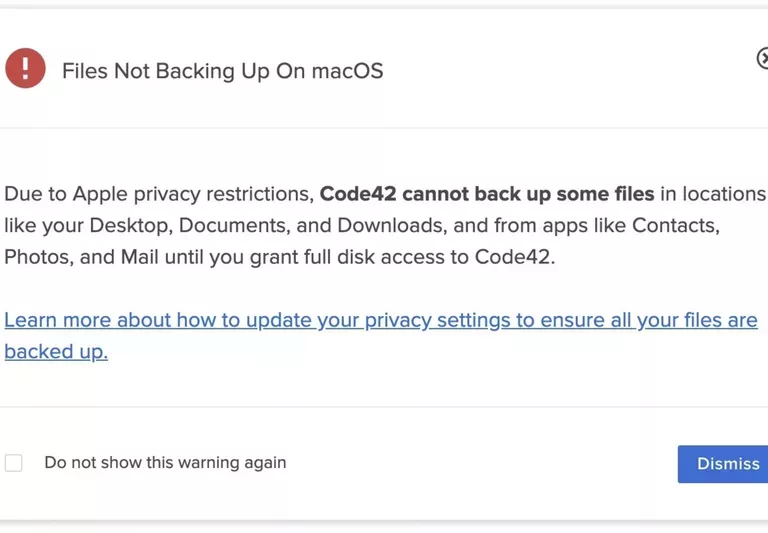The width and height of the screenshot is (768, 533).
Task: Click the red exclamation warning icon
Action: [x=25, y=69]
